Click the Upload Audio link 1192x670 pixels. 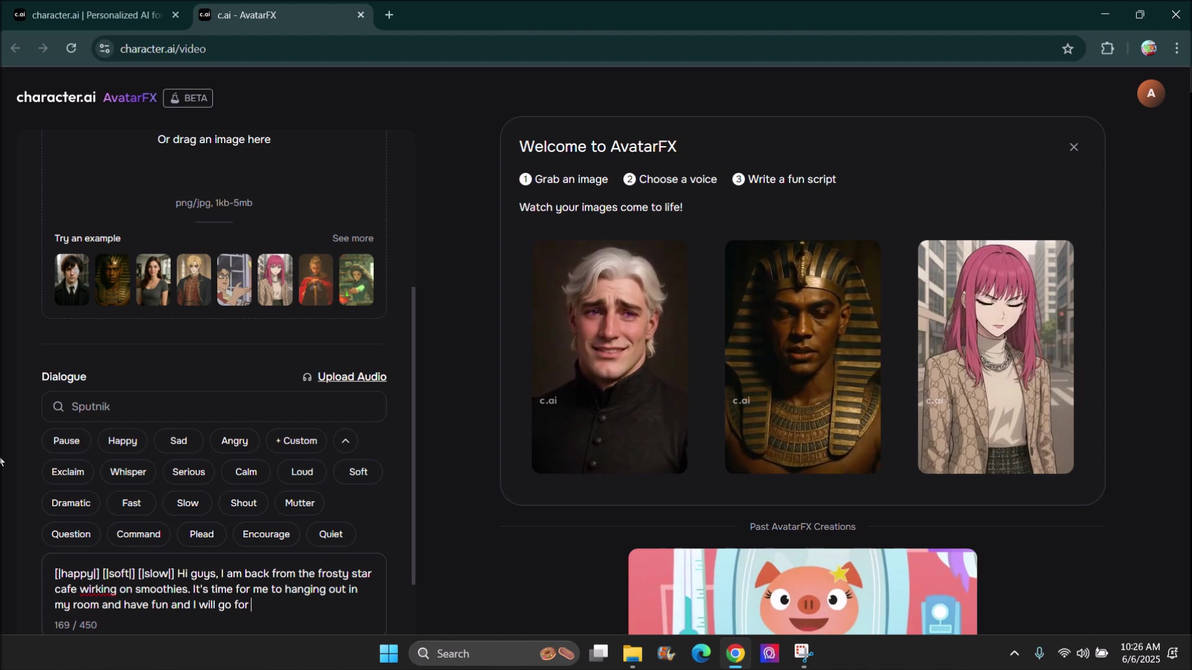[x=352, y=376]
